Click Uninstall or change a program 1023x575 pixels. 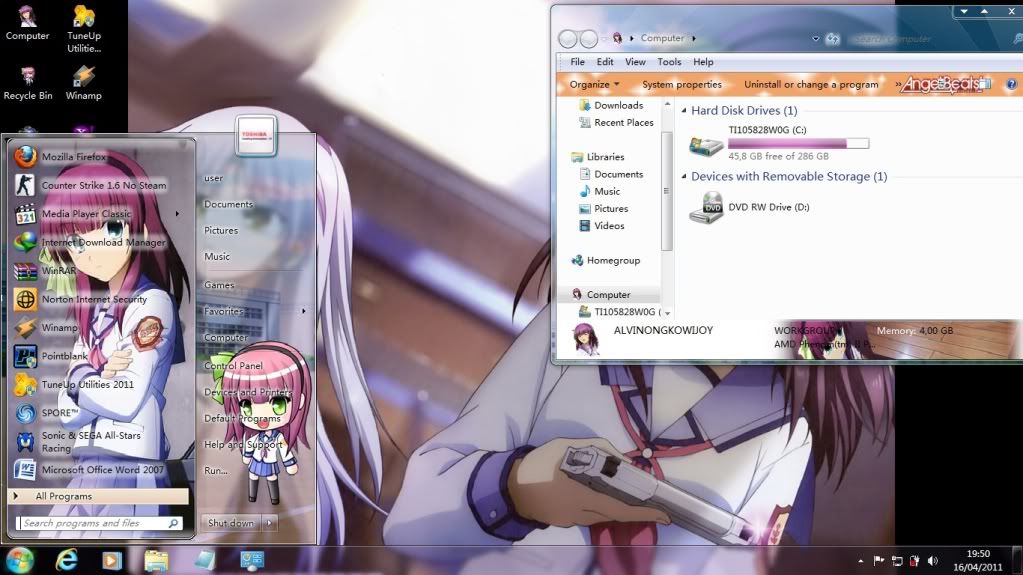(811, 84)
